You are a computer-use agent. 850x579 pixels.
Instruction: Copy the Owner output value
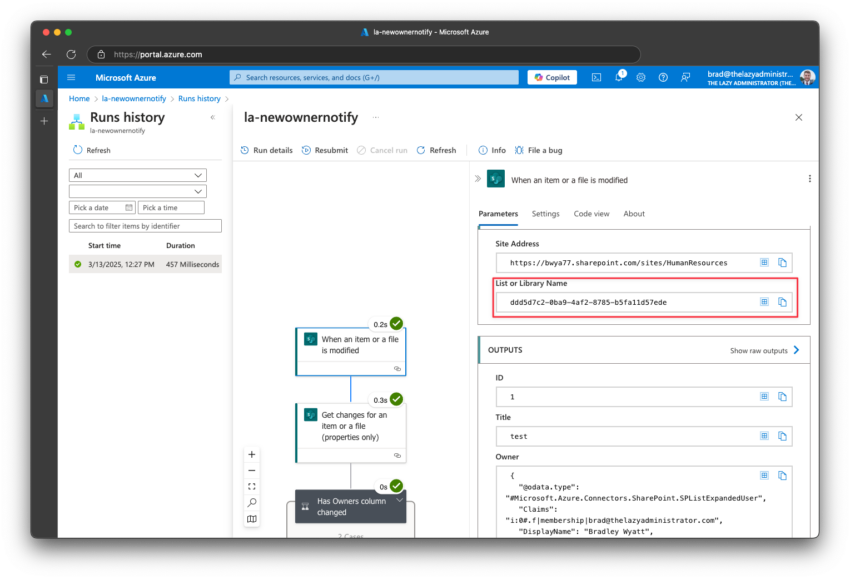tap(782, 475)
